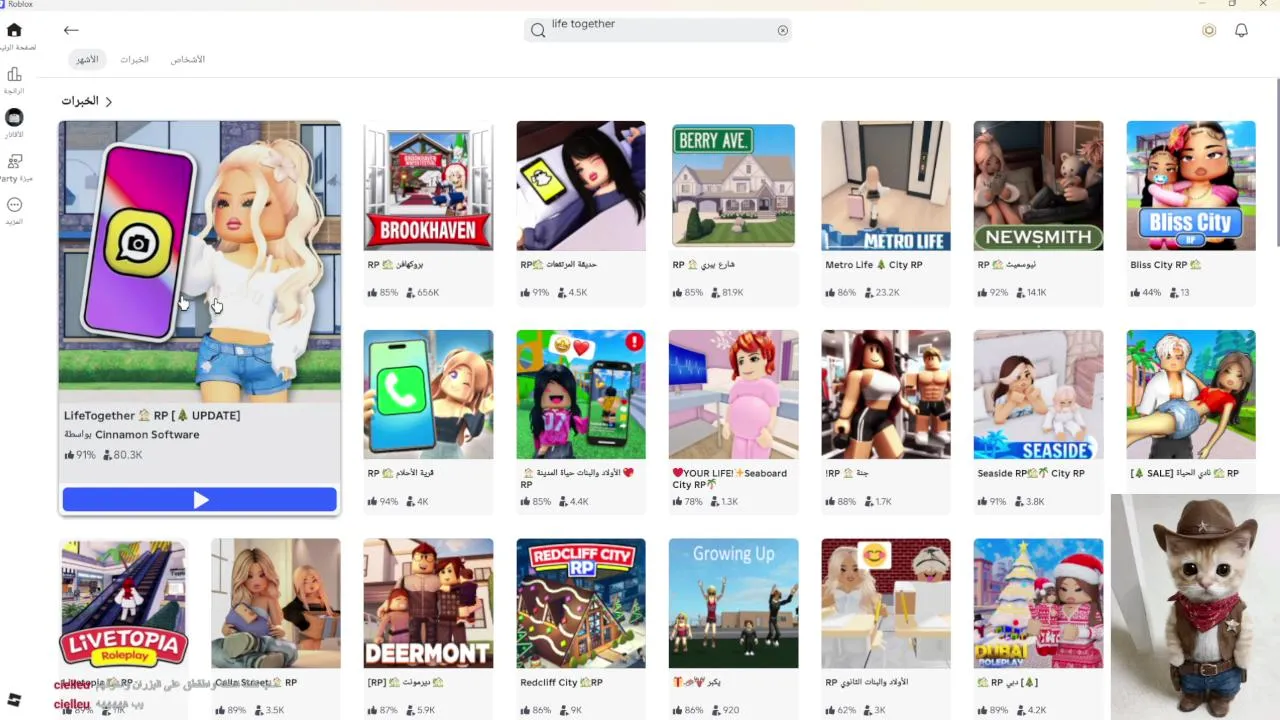Open the gym couple game thumbnail
Viewport: 1280px width, 720px height.
(886, 395)
